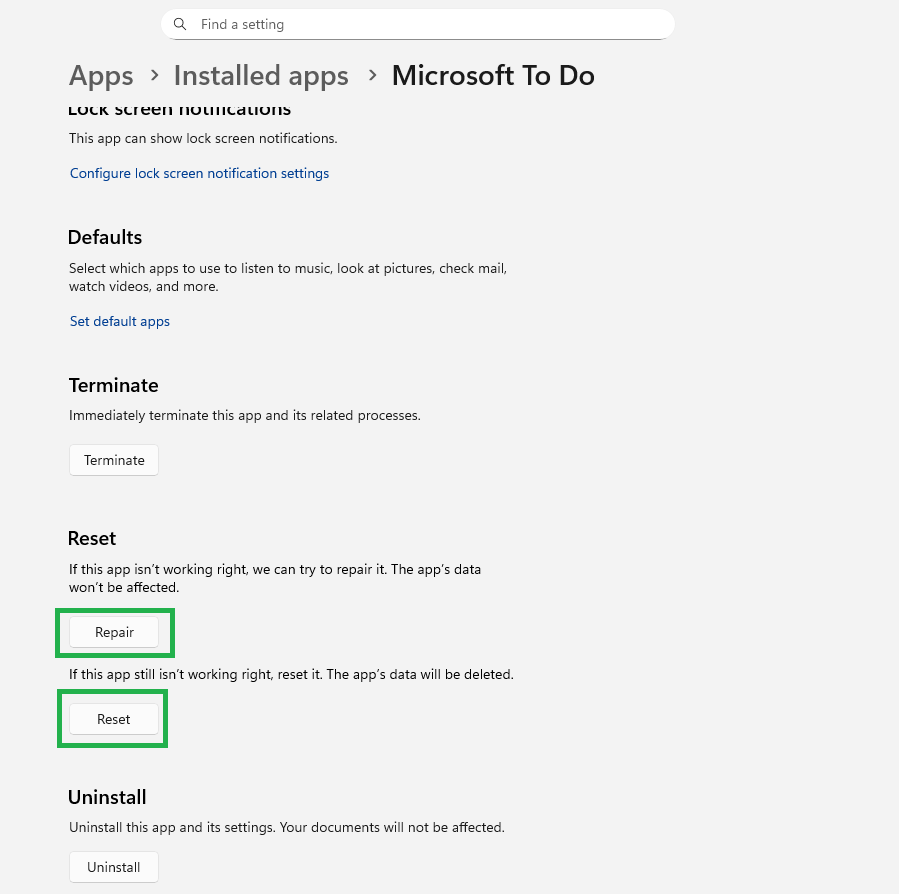
Task: Click the Uninstall button
Action: point(114,867)
